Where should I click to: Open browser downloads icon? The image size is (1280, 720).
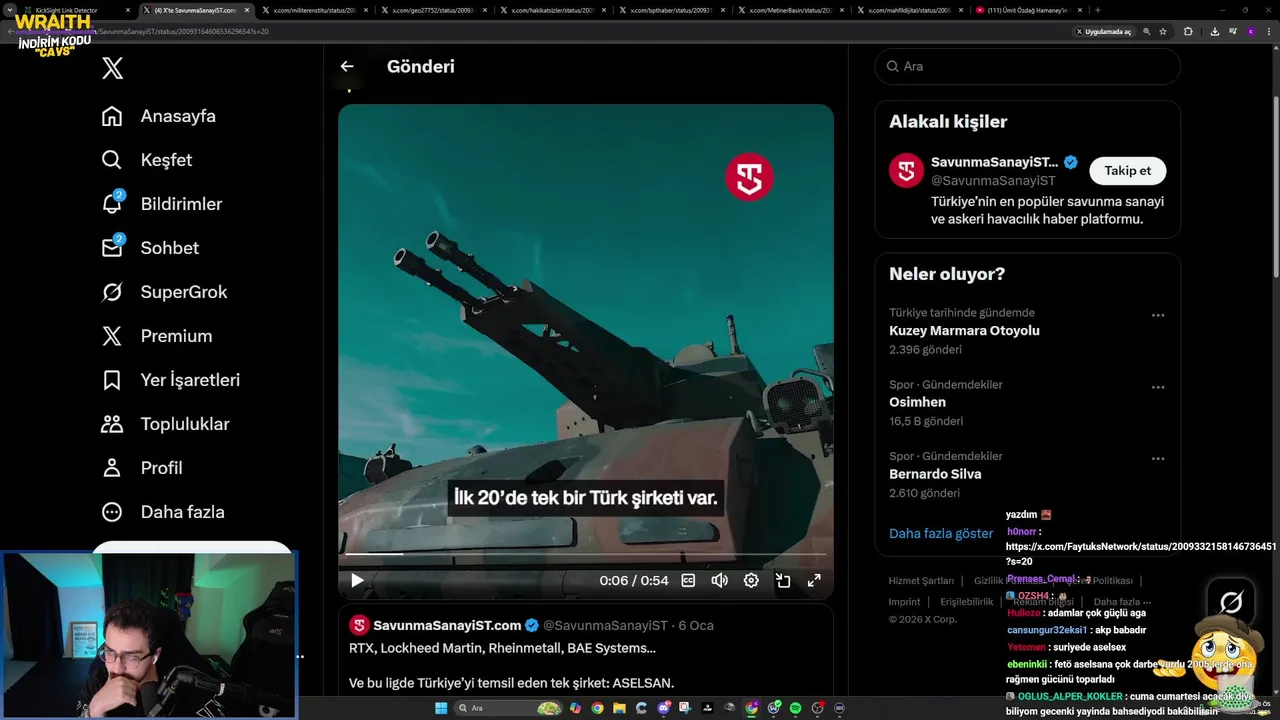(x=1215, y=32)
